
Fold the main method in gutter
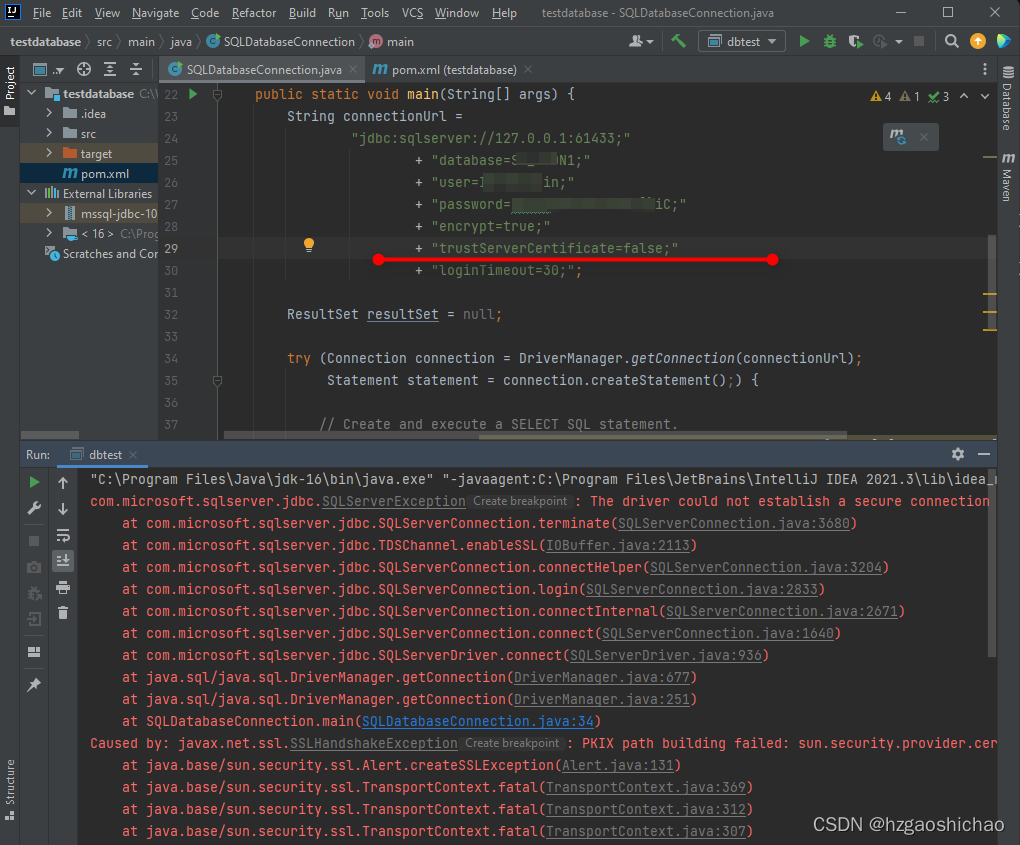tap(217, 95)
